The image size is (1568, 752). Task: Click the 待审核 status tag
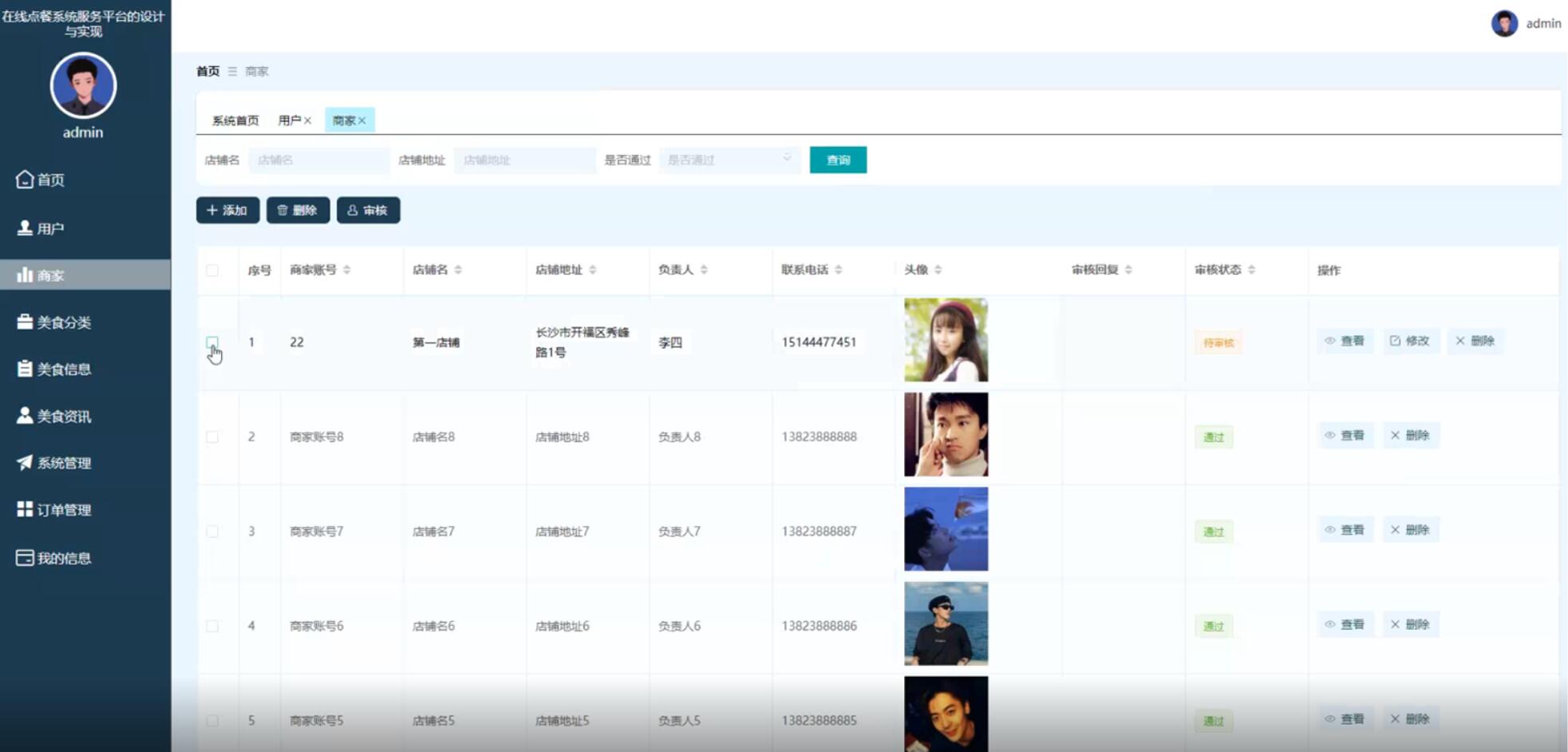tap(1218, 343)
